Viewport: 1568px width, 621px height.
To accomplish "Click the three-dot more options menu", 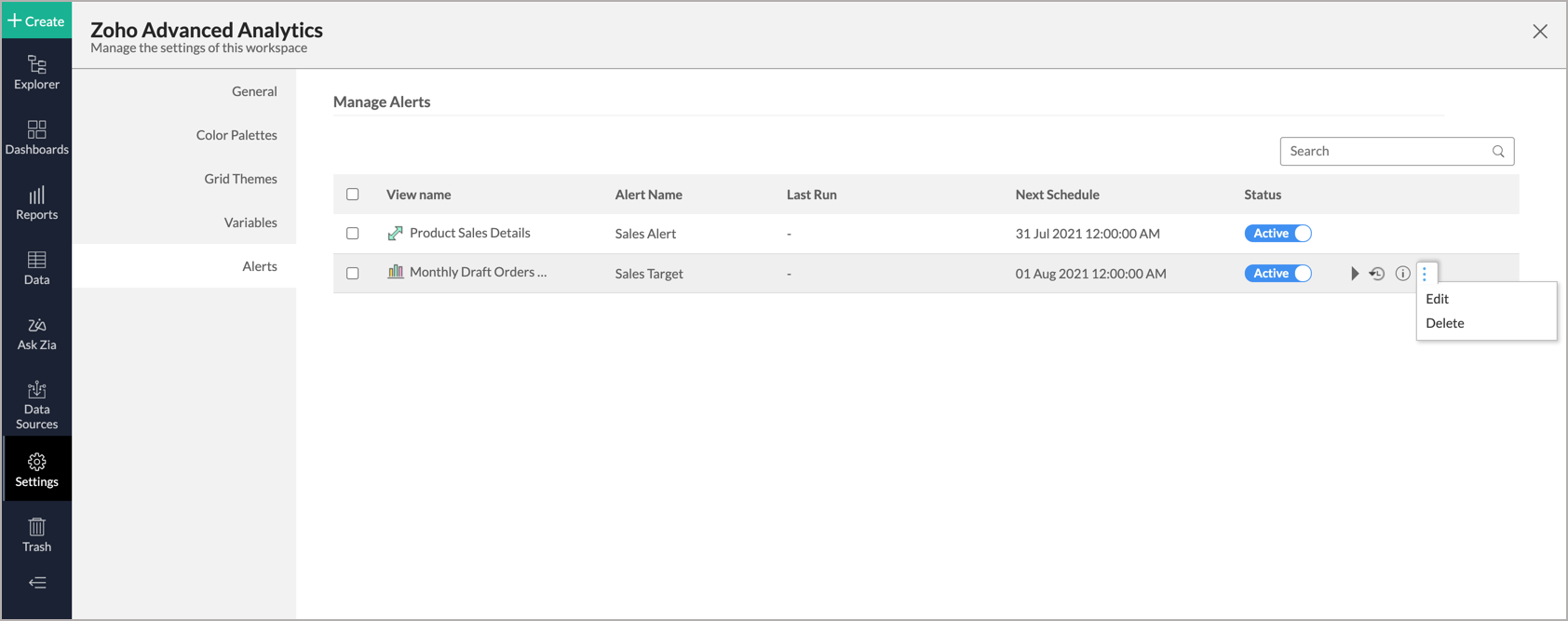I will (x=1425, y=274).
